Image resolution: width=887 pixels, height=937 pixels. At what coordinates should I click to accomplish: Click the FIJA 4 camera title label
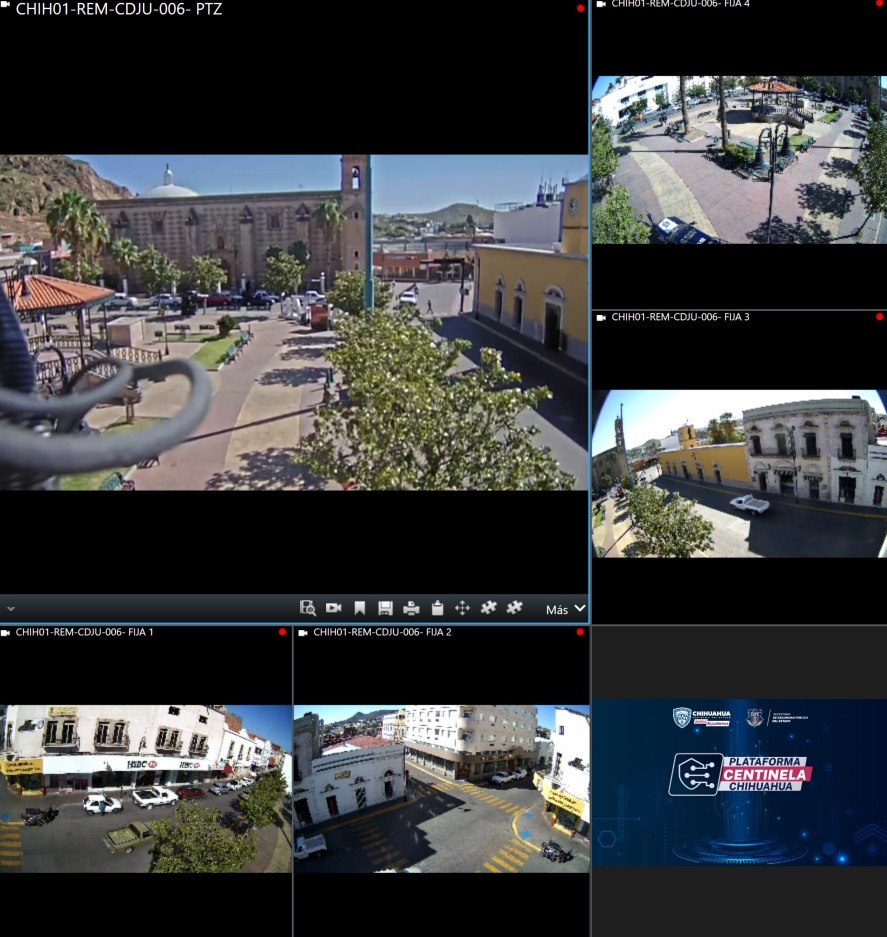pos(680,4)
